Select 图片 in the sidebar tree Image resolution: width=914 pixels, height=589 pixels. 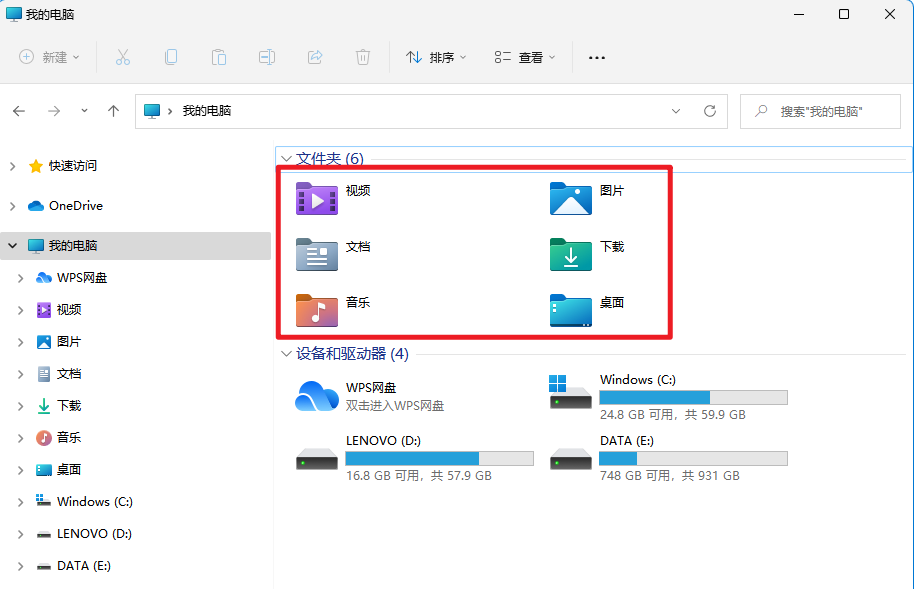[69, 342]
